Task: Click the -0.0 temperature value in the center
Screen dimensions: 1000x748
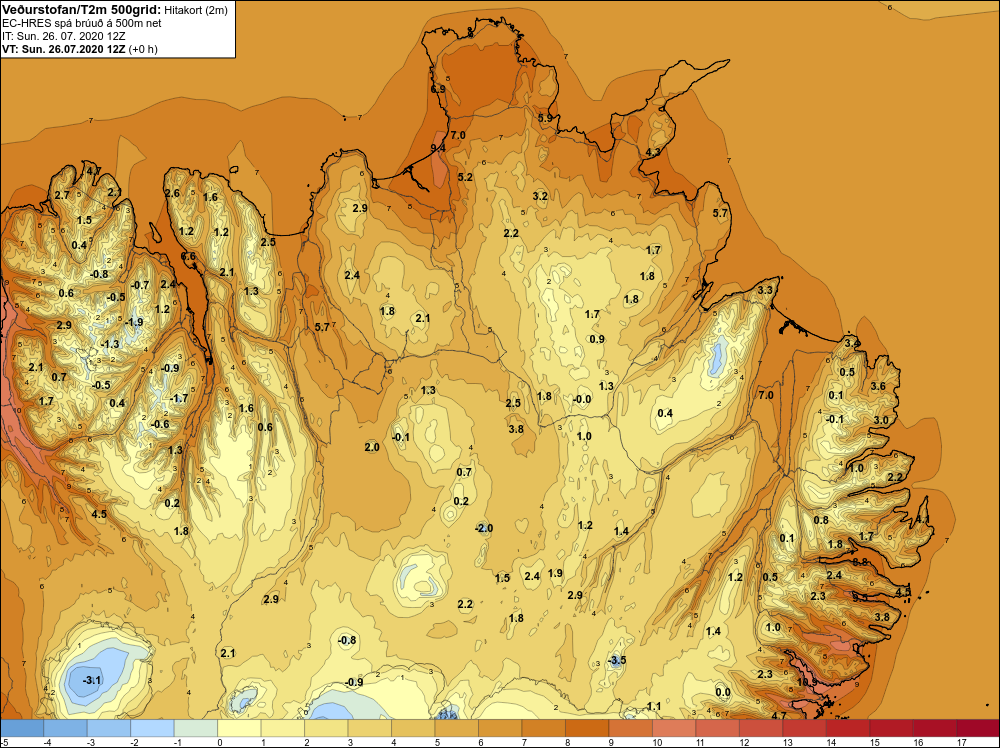Action: pyautogui.click(x=582, y=399)
